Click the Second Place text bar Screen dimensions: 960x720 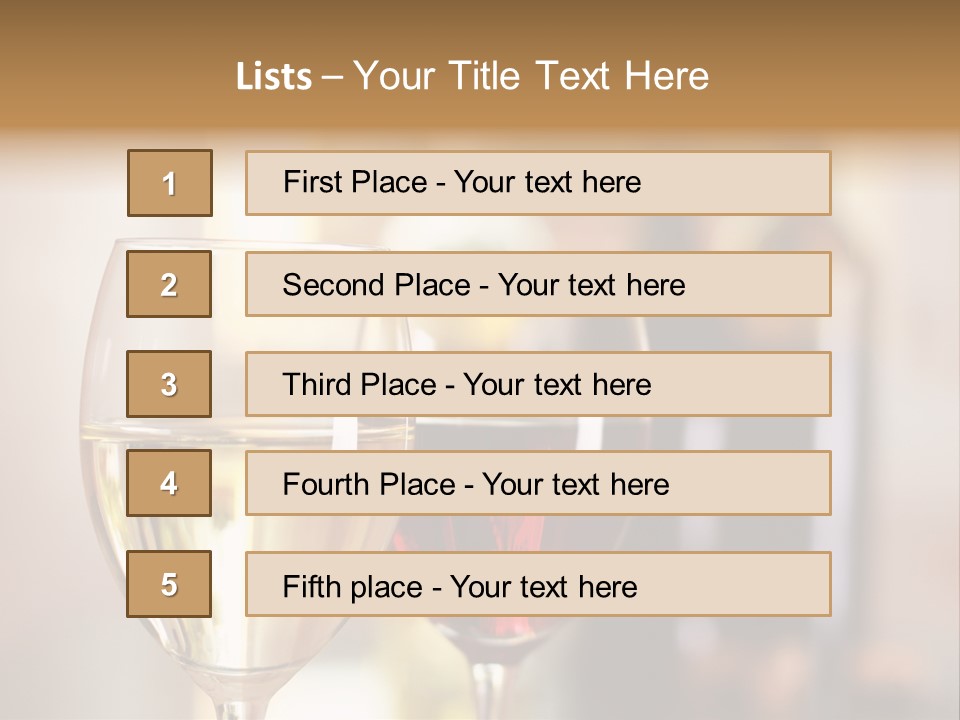coord(538,284)
